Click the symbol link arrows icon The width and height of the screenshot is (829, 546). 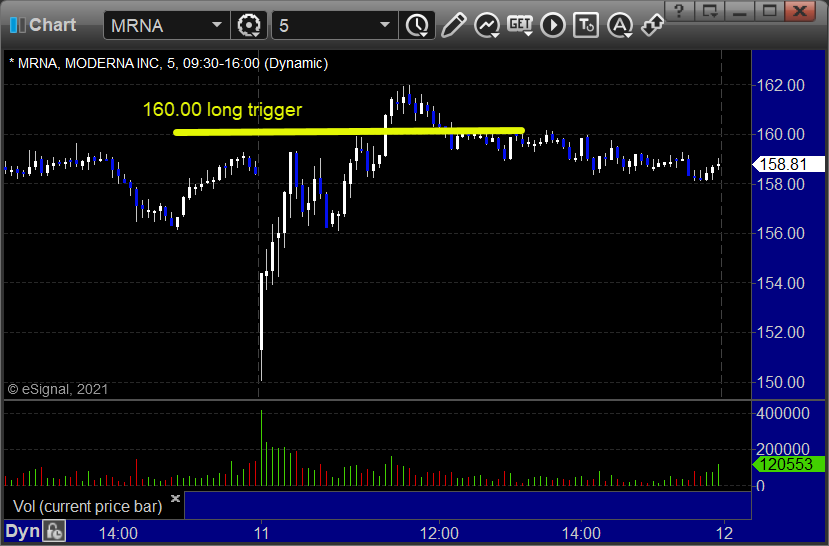coord(652,25)
